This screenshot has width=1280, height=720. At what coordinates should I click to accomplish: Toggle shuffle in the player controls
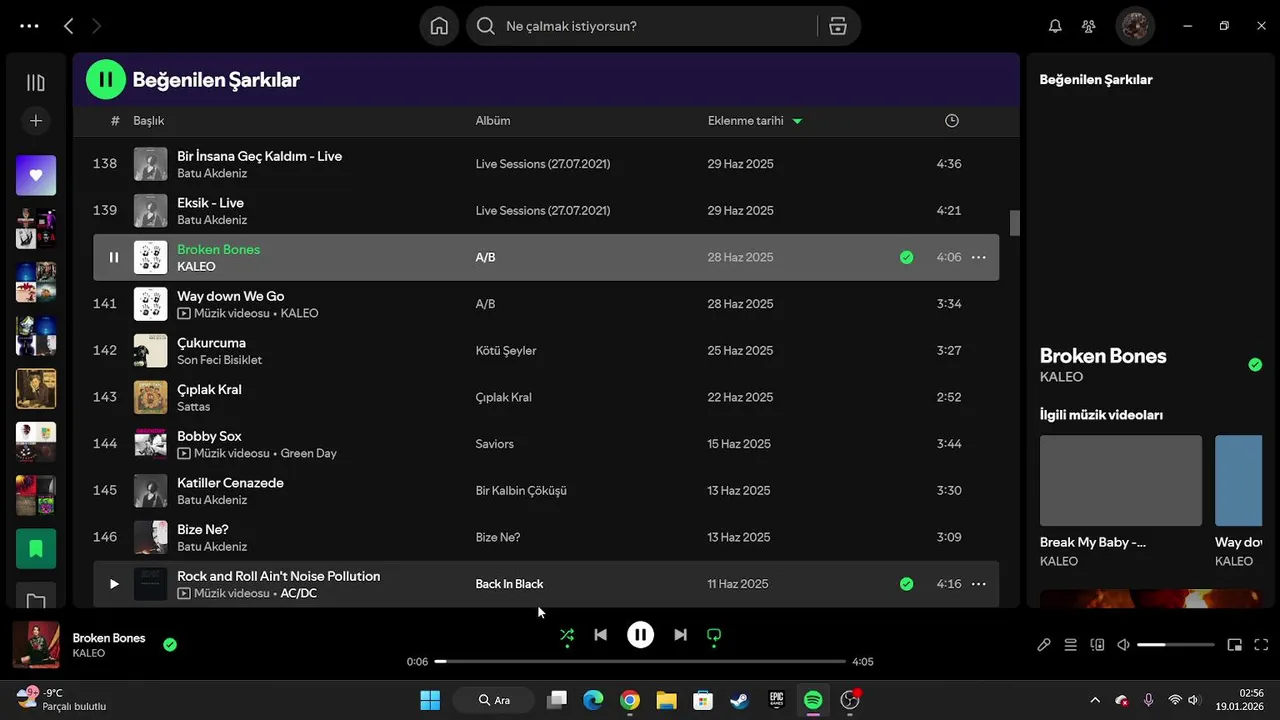coord(567,634)
